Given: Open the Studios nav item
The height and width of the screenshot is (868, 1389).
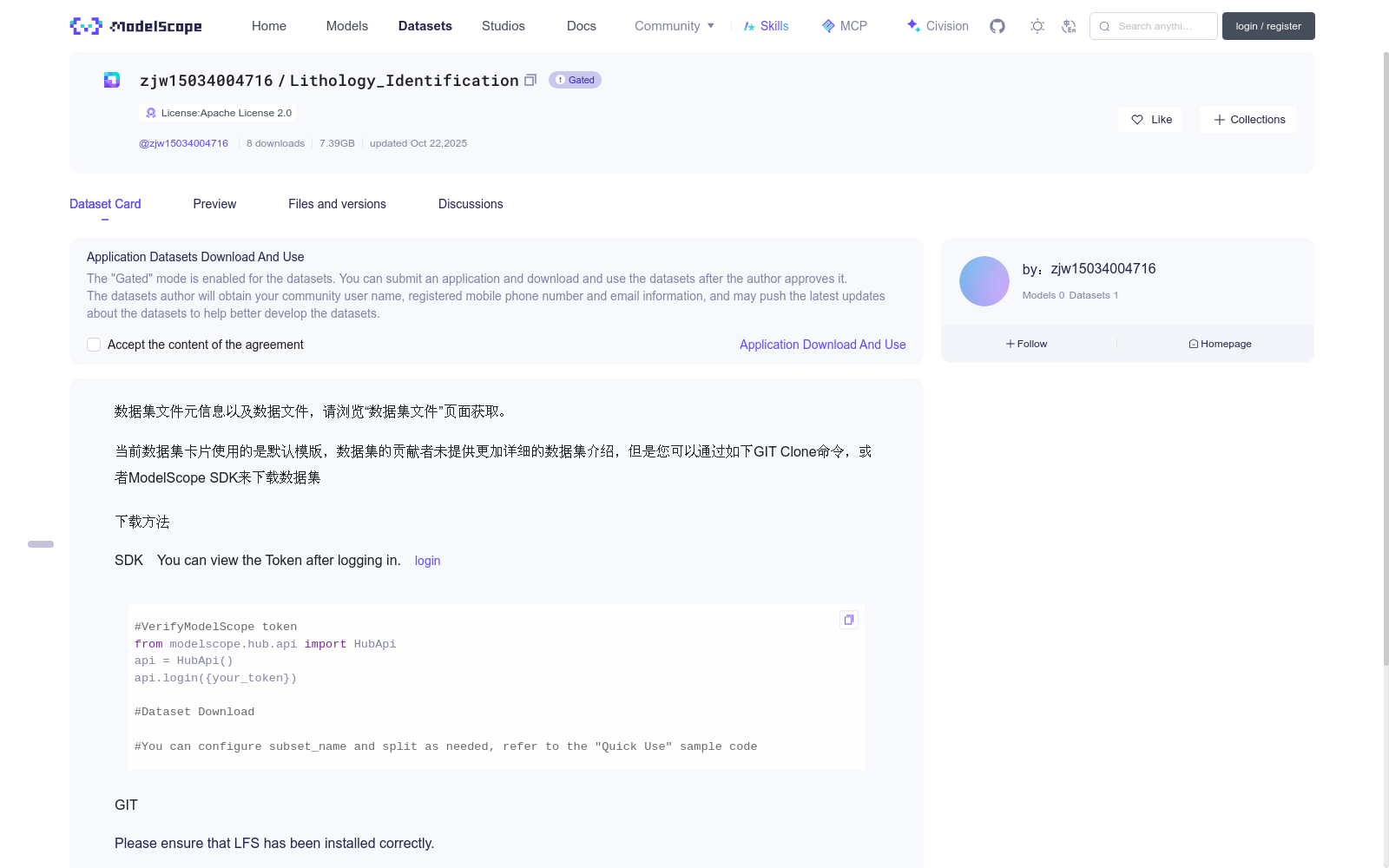Looking at the screenshot, I should 504,26.
